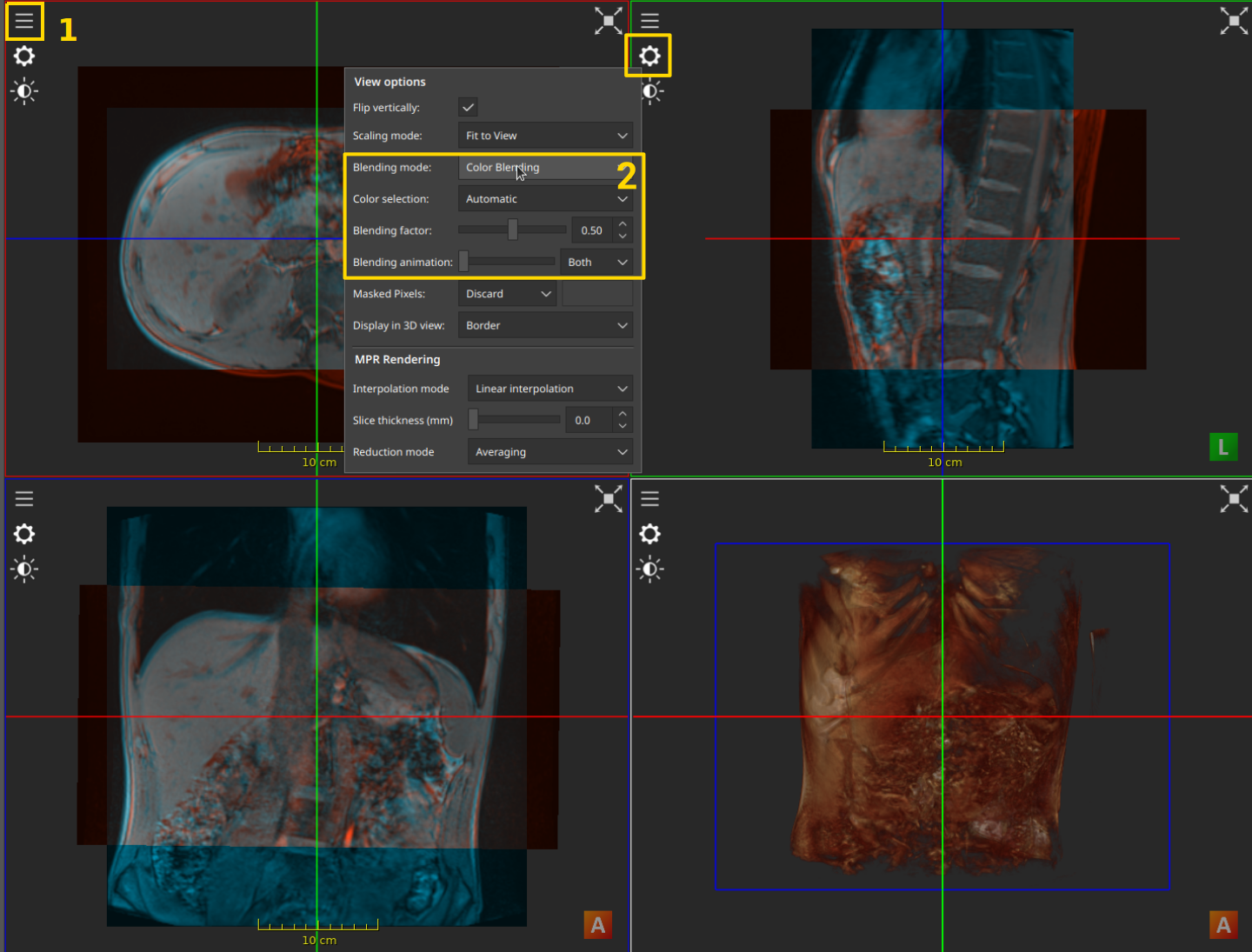The height and width of the screenshot is (952, 1252).
Task: Expand the Color selection dropdown
Action: [545, 199]
